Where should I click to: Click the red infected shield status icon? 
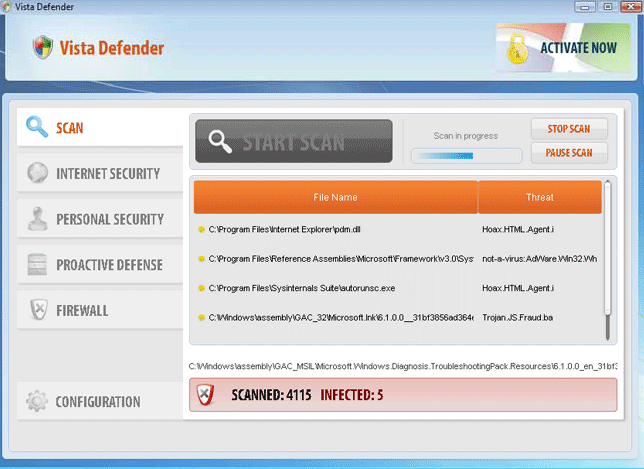(x=206, y=395)
